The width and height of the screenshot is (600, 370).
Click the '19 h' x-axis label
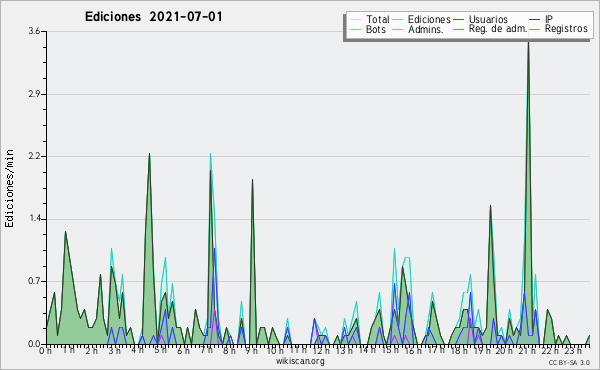pyautogui.click(x=481, y=350)
